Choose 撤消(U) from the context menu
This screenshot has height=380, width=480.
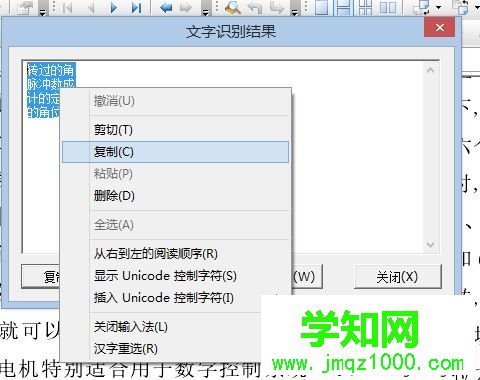point(175,101)
